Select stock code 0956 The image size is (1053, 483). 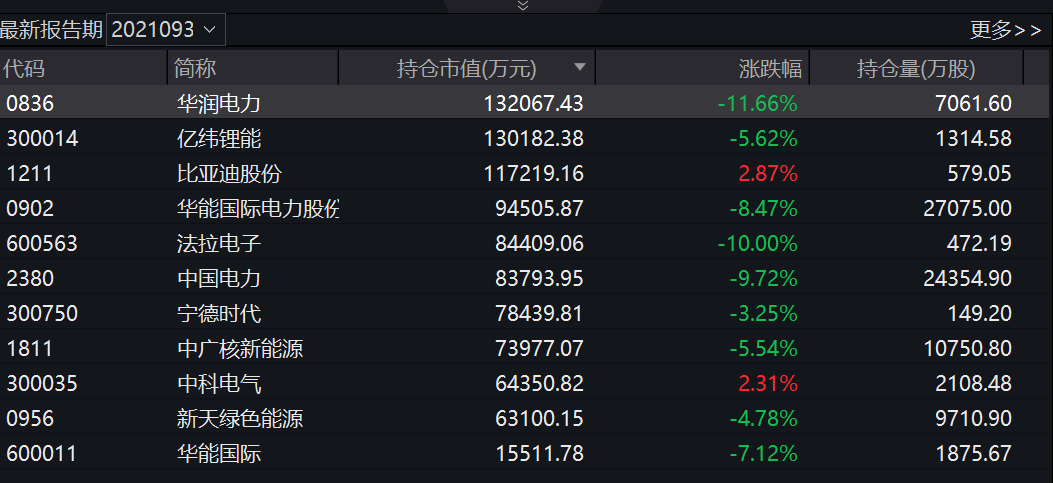pyautogui.click(x=30, y=418)
